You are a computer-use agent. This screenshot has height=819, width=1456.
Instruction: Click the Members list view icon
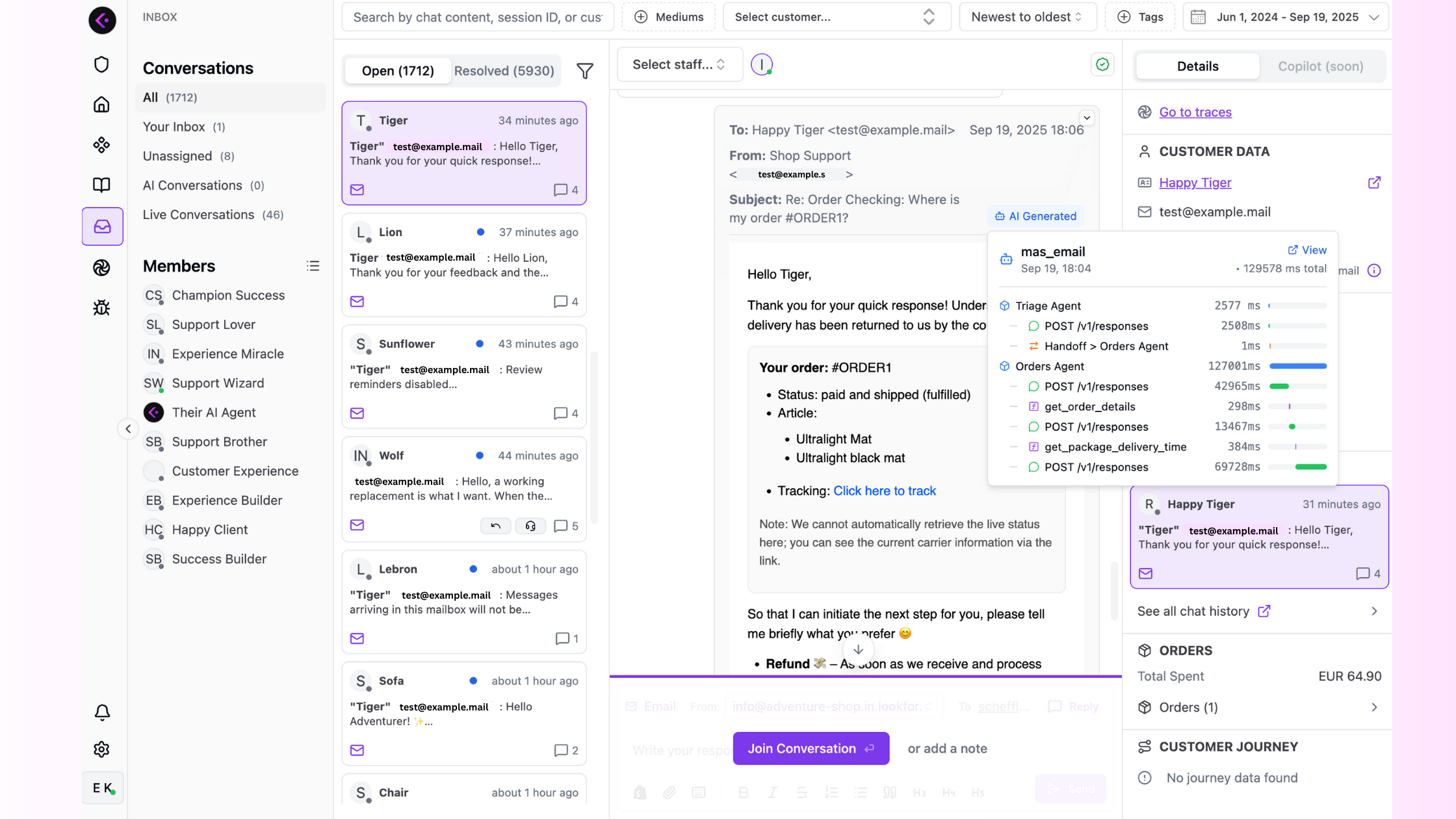click(313, 266)
